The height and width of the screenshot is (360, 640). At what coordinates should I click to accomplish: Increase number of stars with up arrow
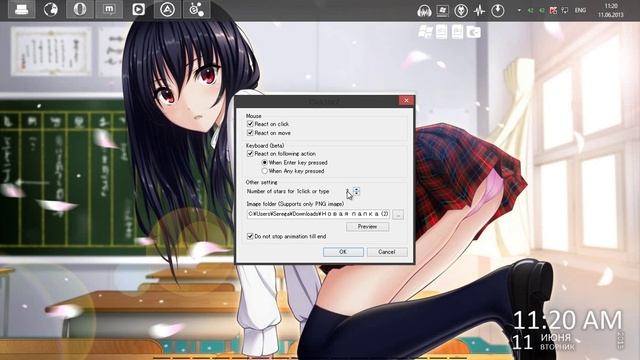click(356, 189)
